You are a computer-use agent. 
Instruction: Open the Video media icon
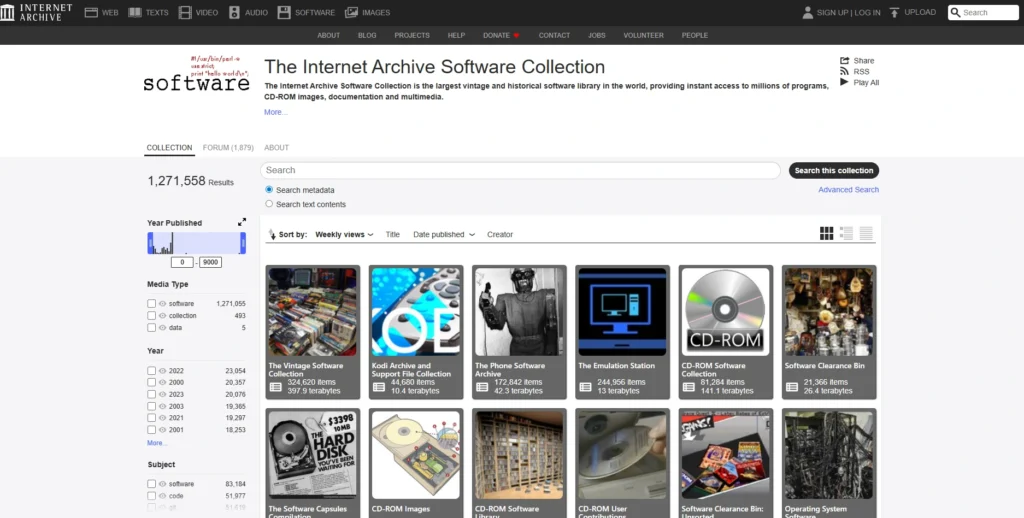(185, 12)
